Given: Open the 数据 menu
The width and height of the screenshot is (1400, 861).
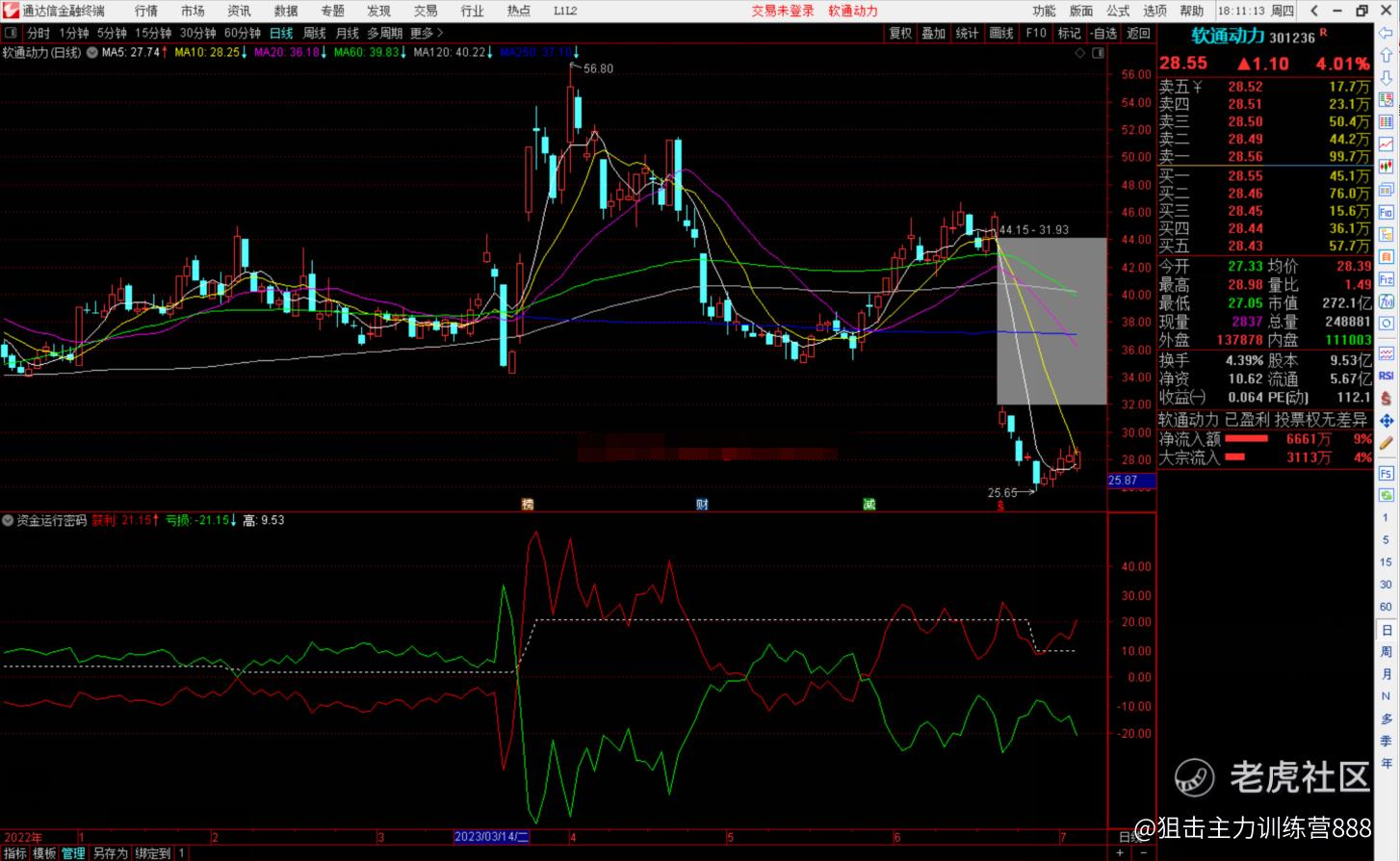Looking at the screenshot, I should (286, 11).
